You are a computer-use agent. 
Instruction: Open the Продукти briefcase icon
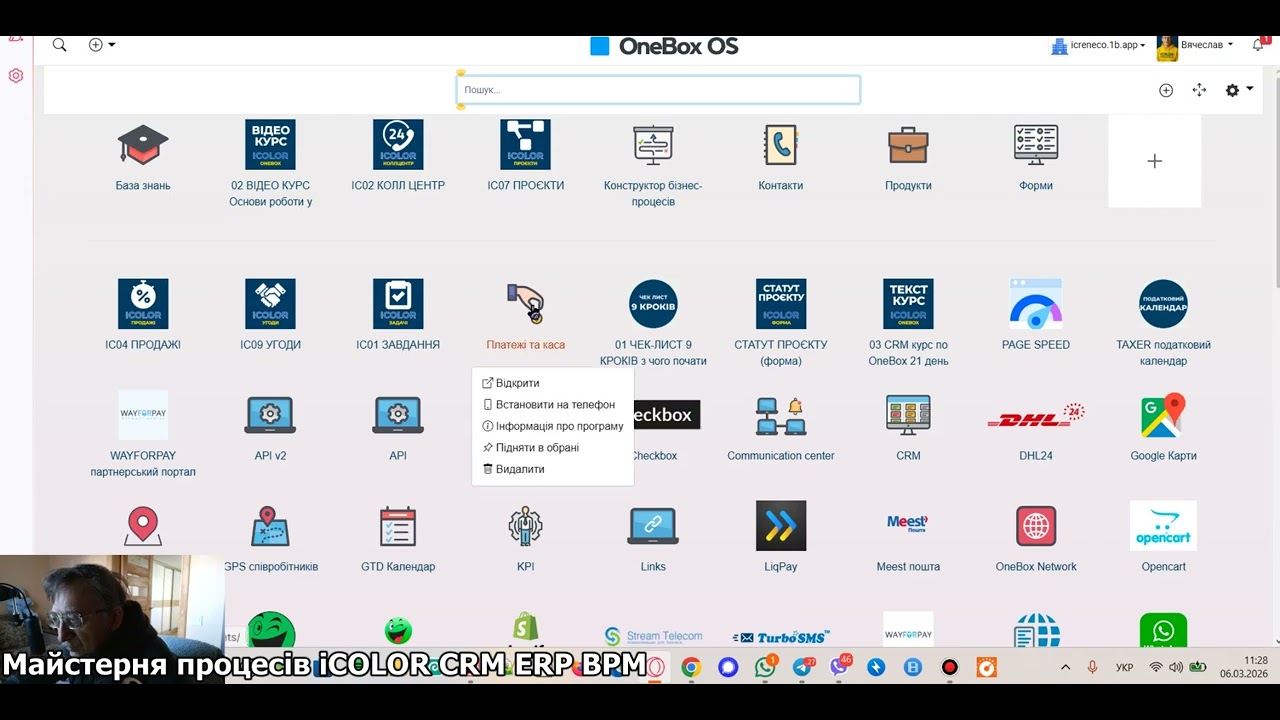[x=908, y=145]
